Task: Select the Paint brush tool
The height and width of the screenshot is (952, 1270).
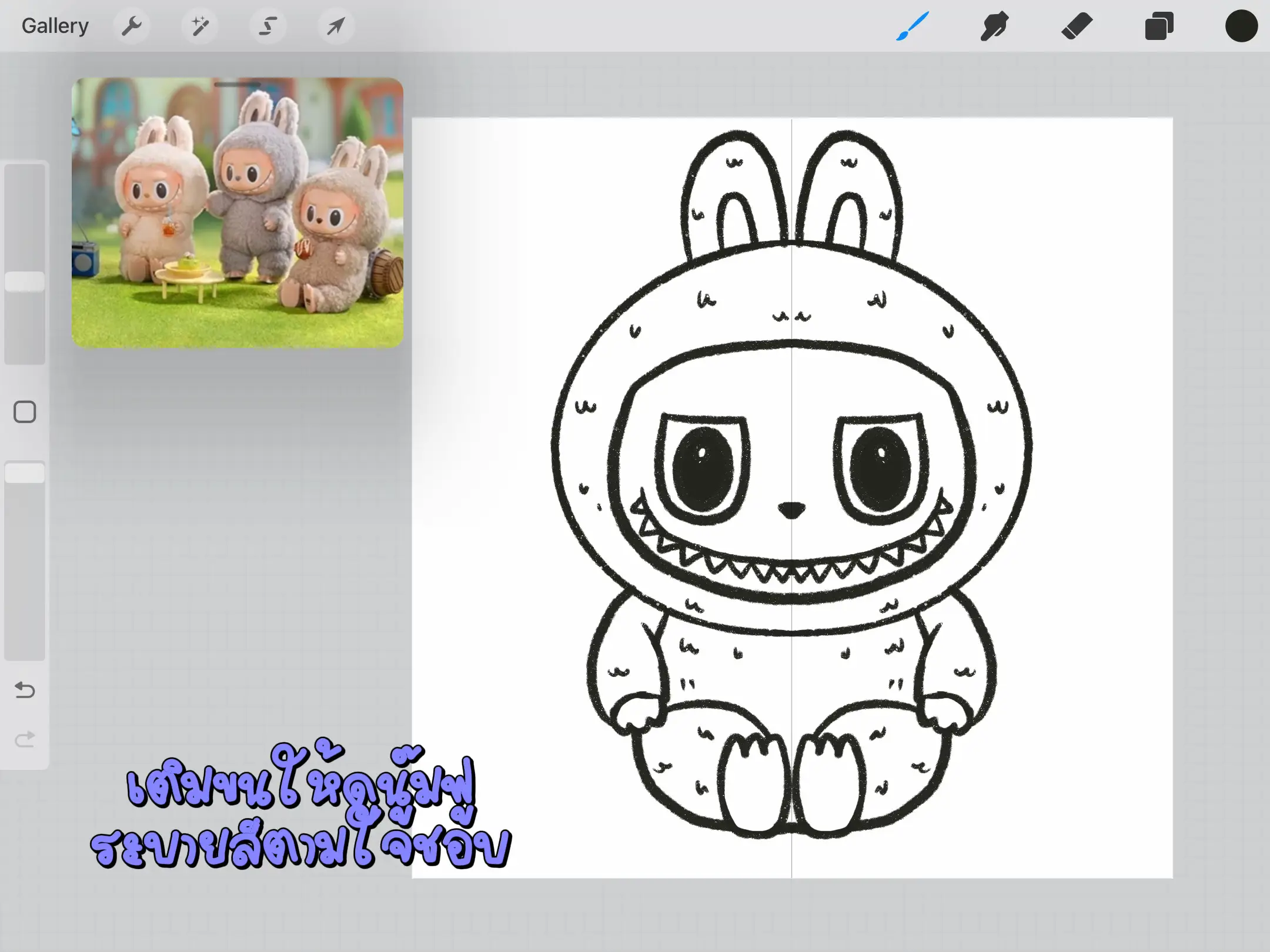Action: pyautogui.click(x=913, y=26)
